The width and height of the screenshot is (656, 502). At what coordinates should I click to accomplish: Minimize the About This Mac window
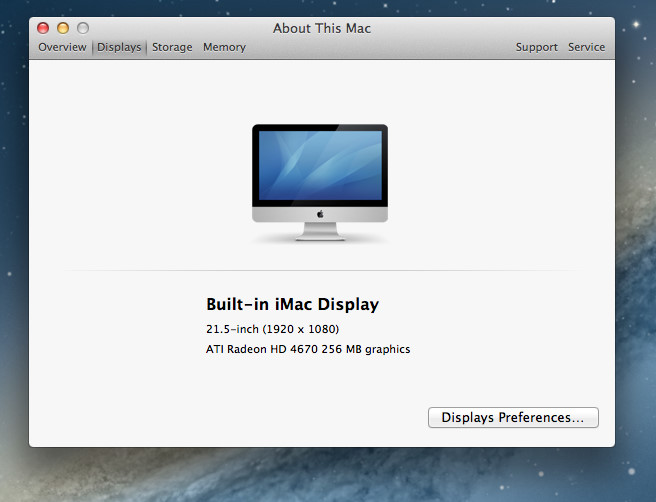coord(63,28)
